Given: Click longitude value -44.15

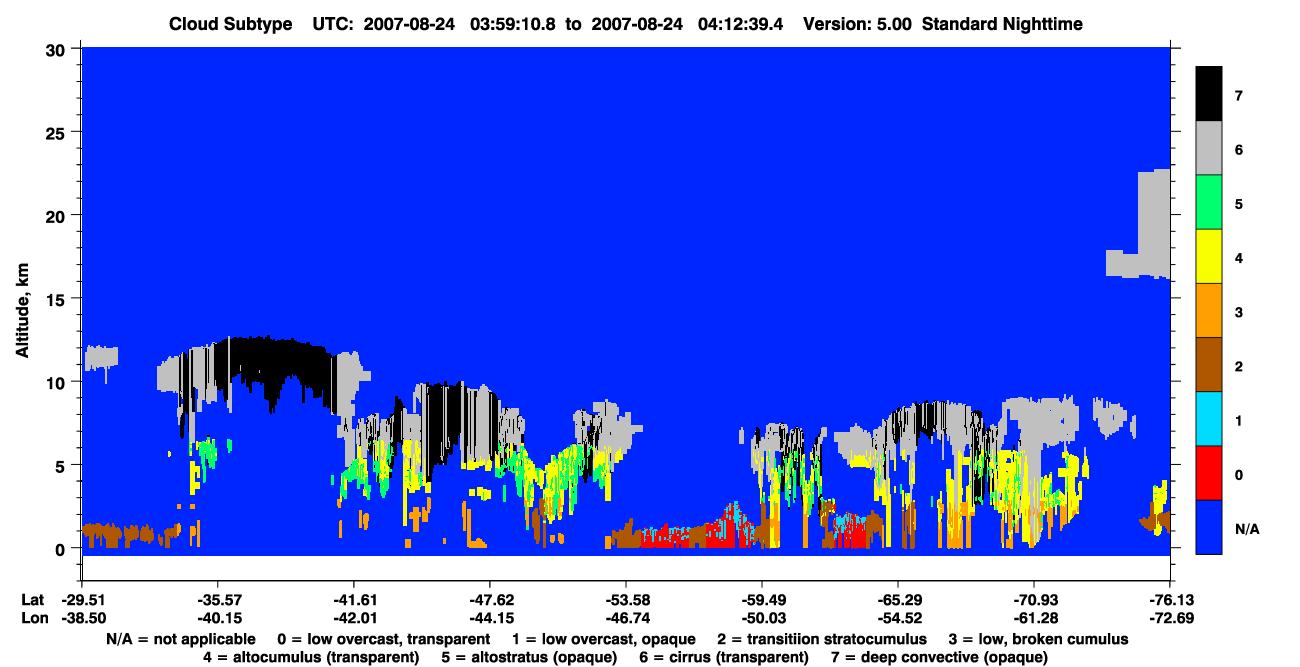Looking at the screenshot, I should [x=489, y=618].
